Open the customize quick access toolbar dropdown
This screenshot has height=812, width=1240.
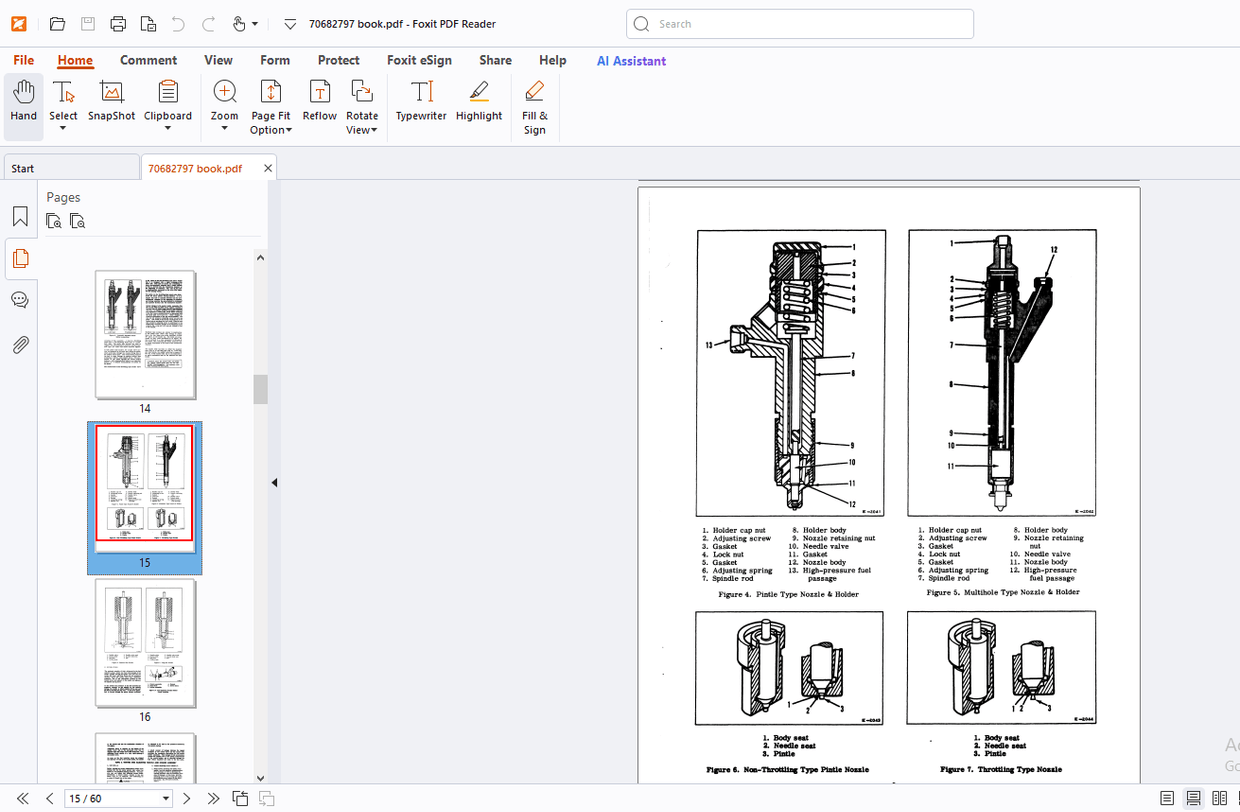pos(290,24)
